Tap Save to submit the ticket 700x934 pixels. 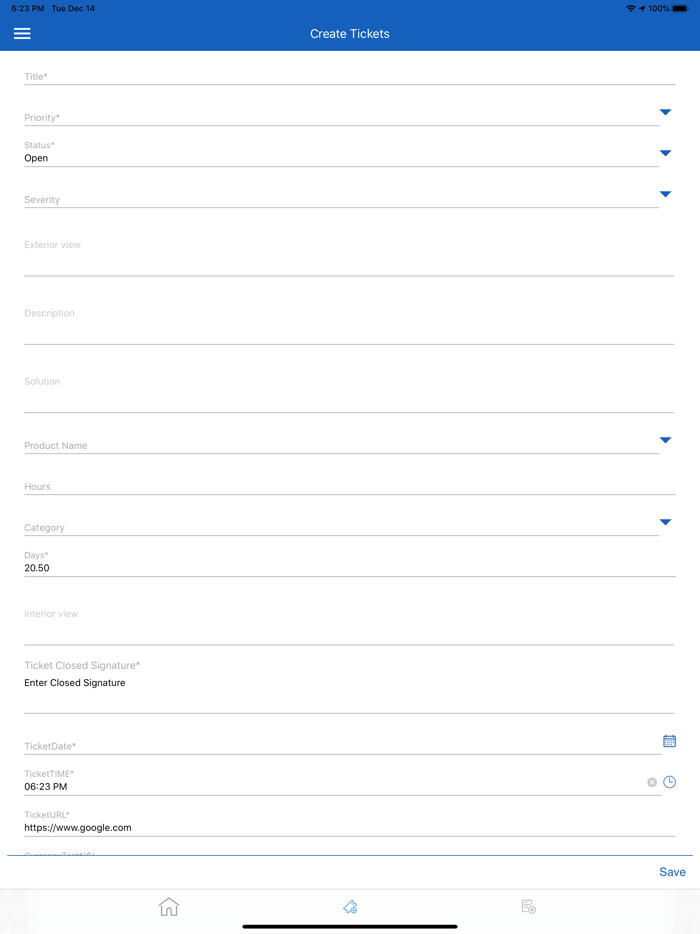click(672, 871)
